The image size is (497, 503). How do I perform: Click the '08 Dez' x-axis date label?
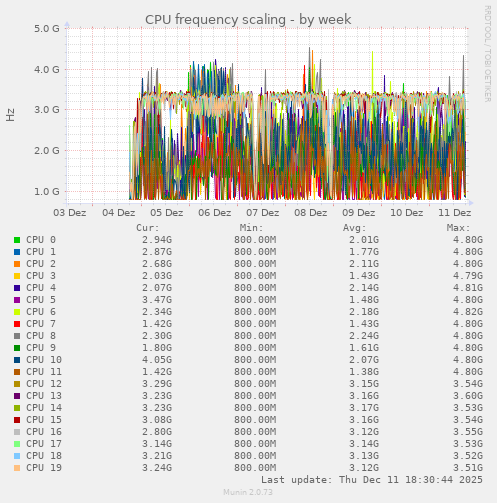[311, 213]
